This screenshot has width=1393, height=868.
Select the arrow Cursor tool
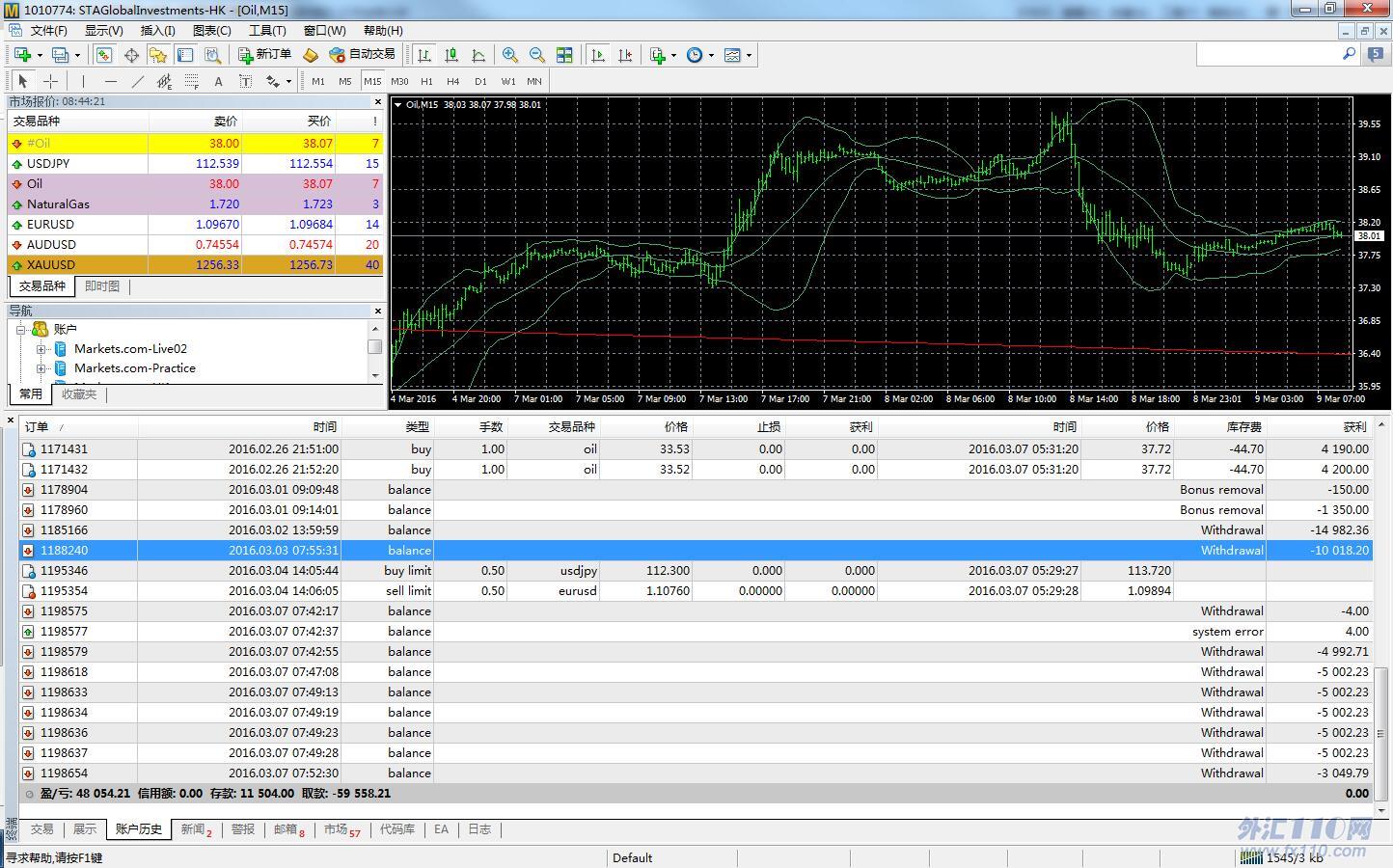23,81
